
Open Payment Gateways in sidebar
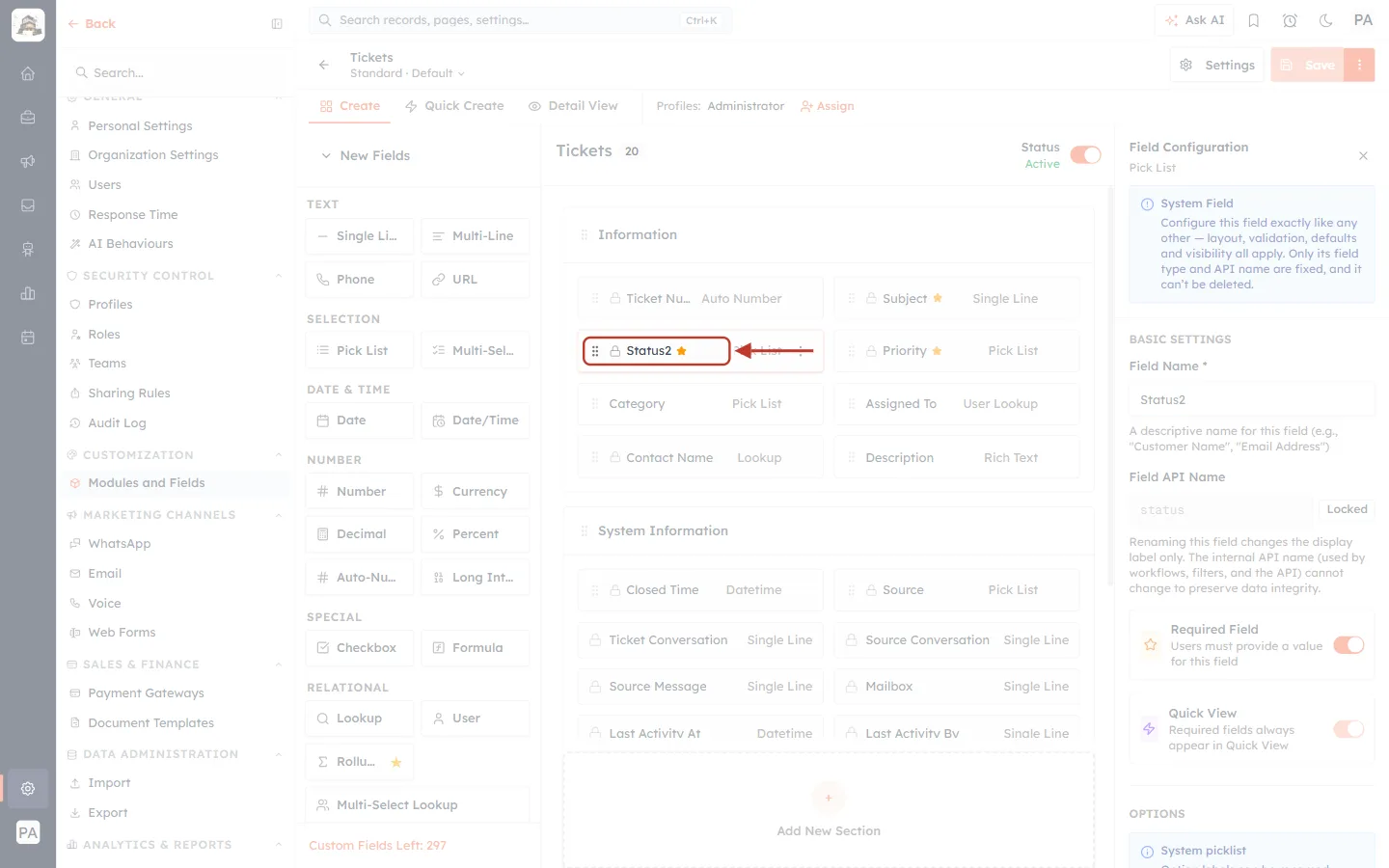(146, 693)
